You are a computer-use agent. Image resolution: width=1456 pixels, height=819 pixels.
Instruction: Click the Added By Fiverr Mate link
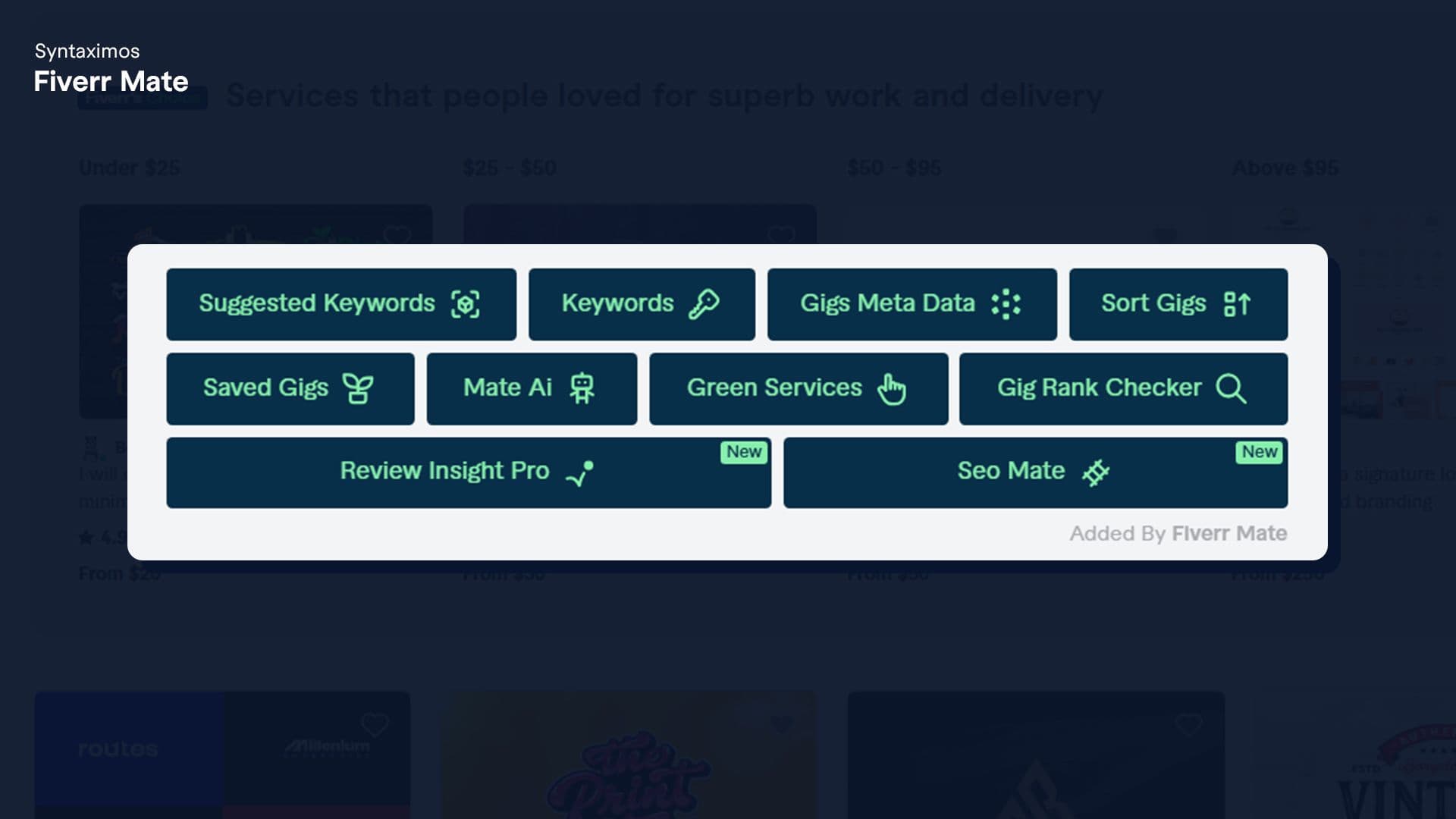1178,534
